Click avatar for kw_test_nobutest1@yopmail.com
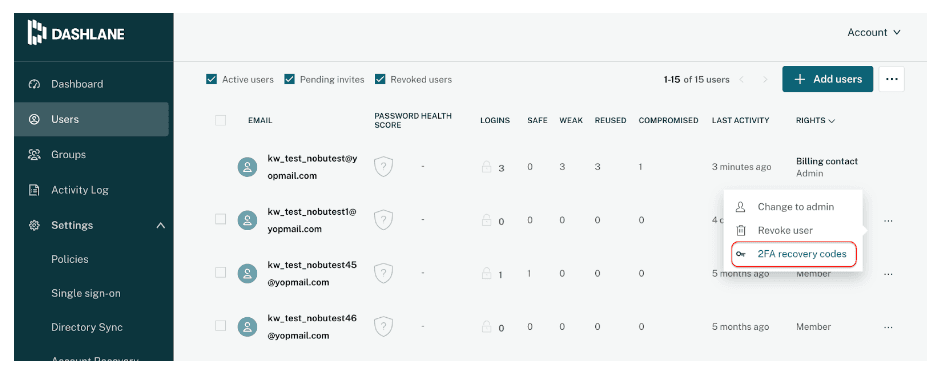The width and height of the screenshot is (944, 370). click(247, 220)
